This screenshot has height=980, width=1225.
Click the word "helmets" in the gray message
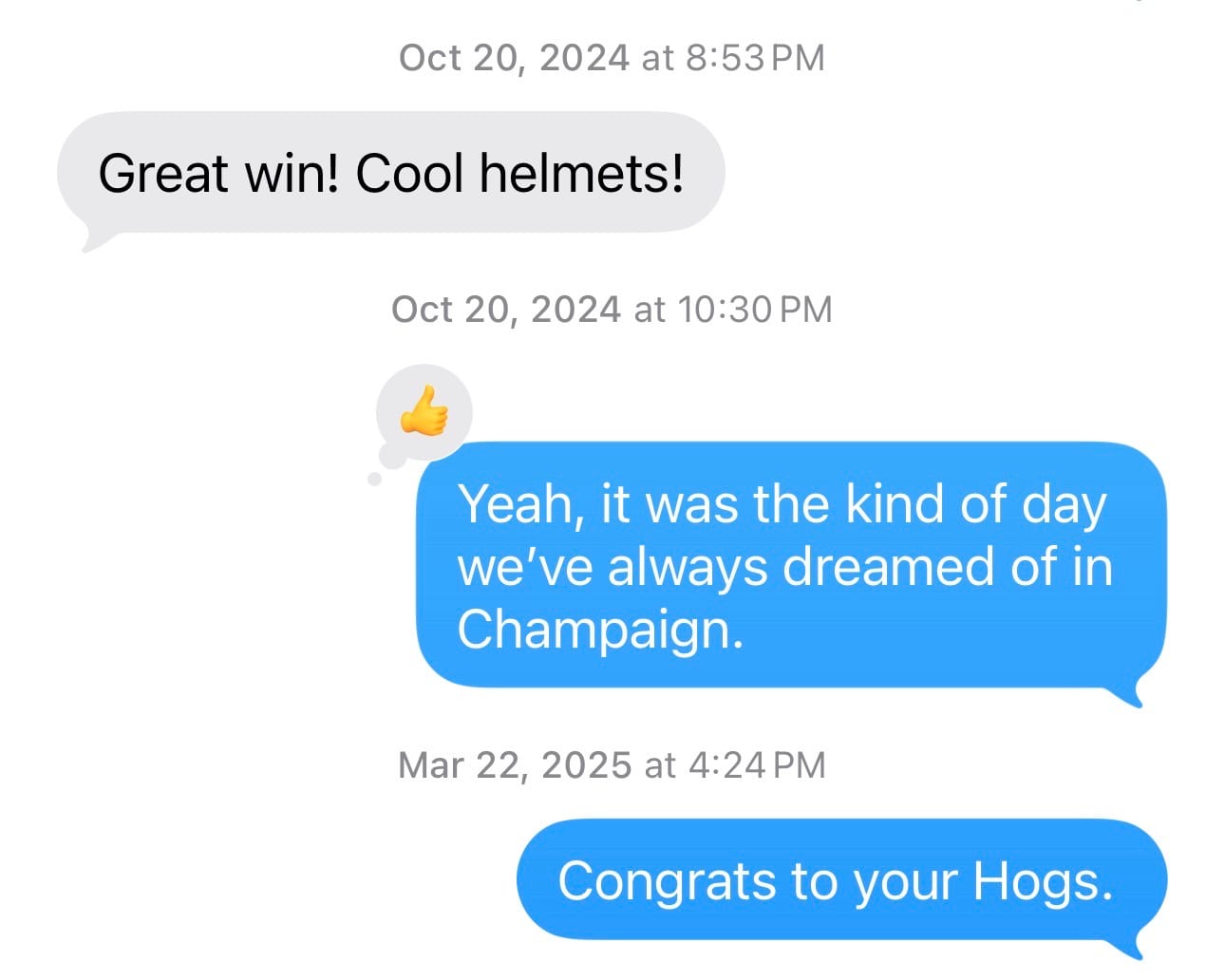point(580,174)
